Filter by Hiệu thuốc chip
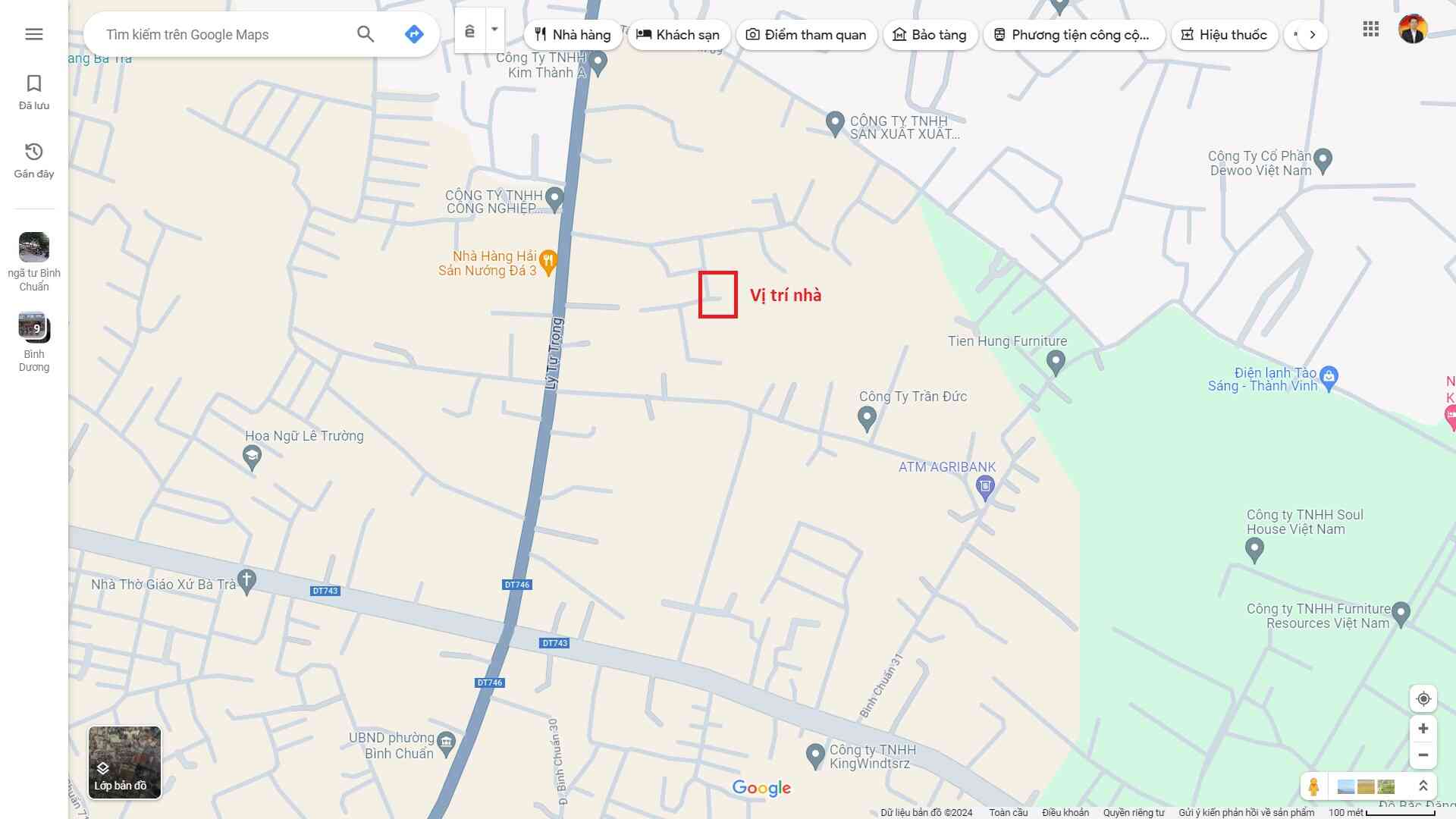 (1224, 35)
